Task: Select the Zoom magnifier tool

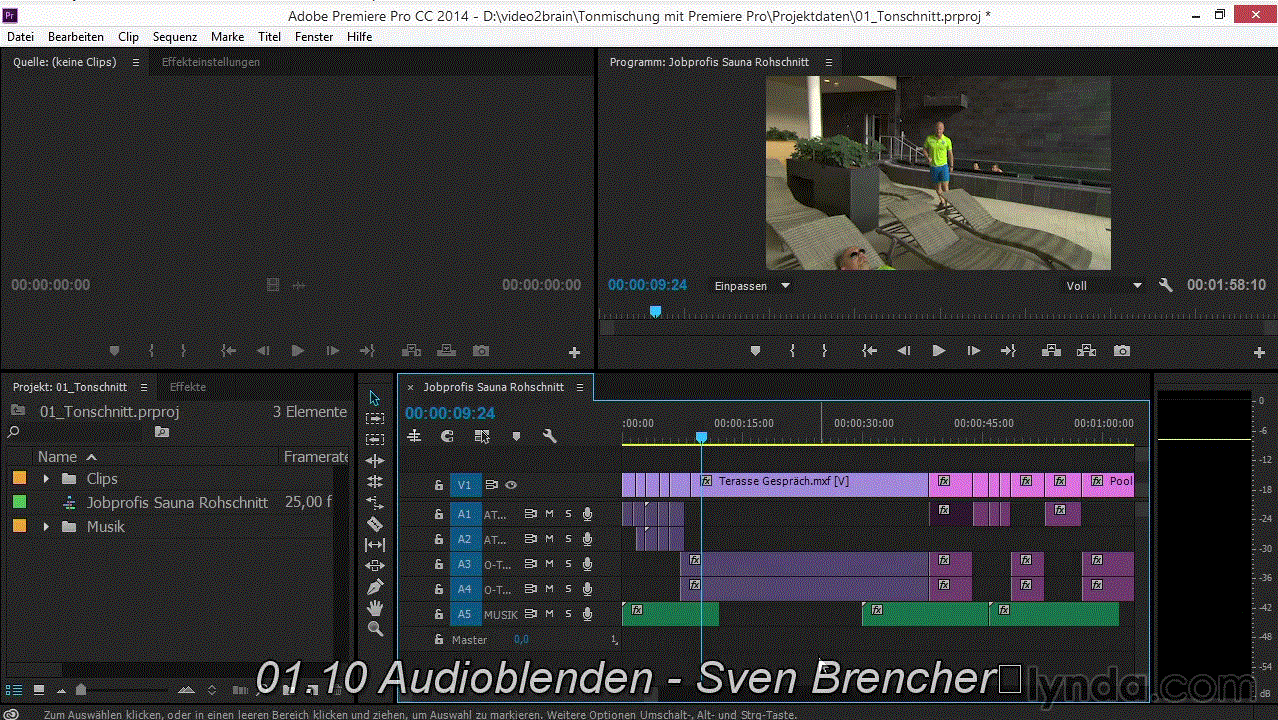Action: pyautogui.click(x=375, y=629)
